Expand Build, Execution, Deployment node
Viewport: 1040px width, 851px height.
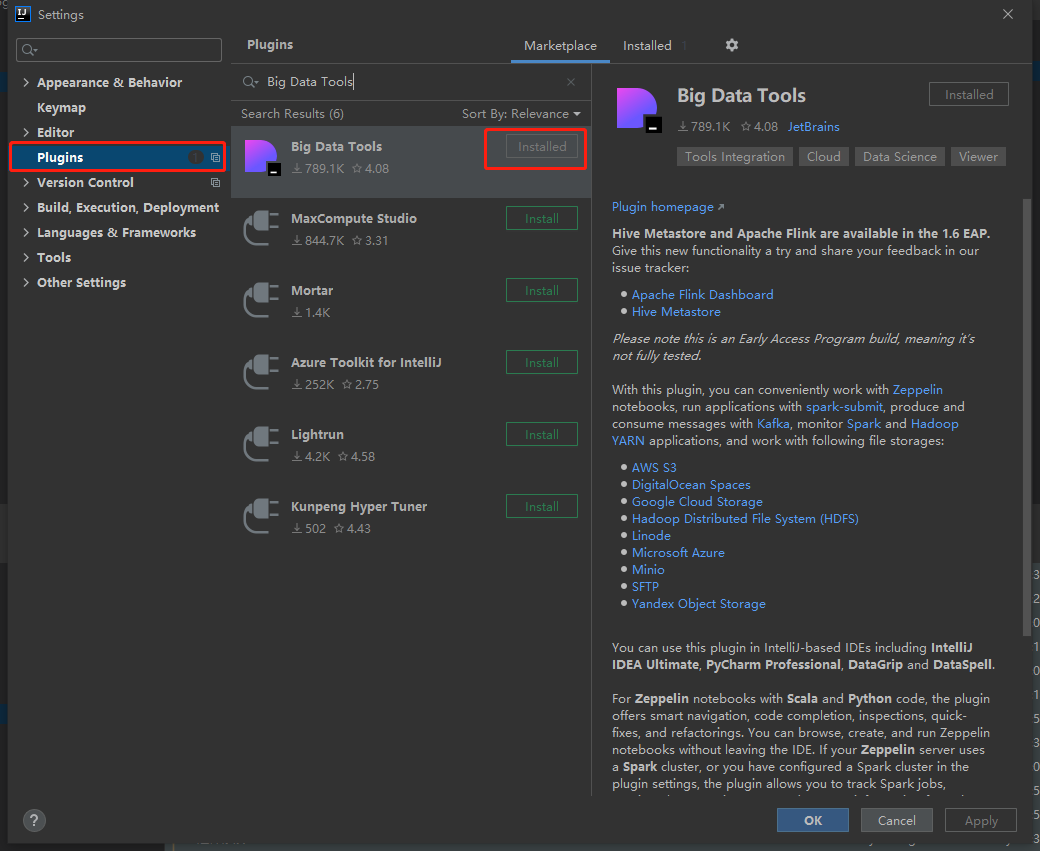coord(26,207)
